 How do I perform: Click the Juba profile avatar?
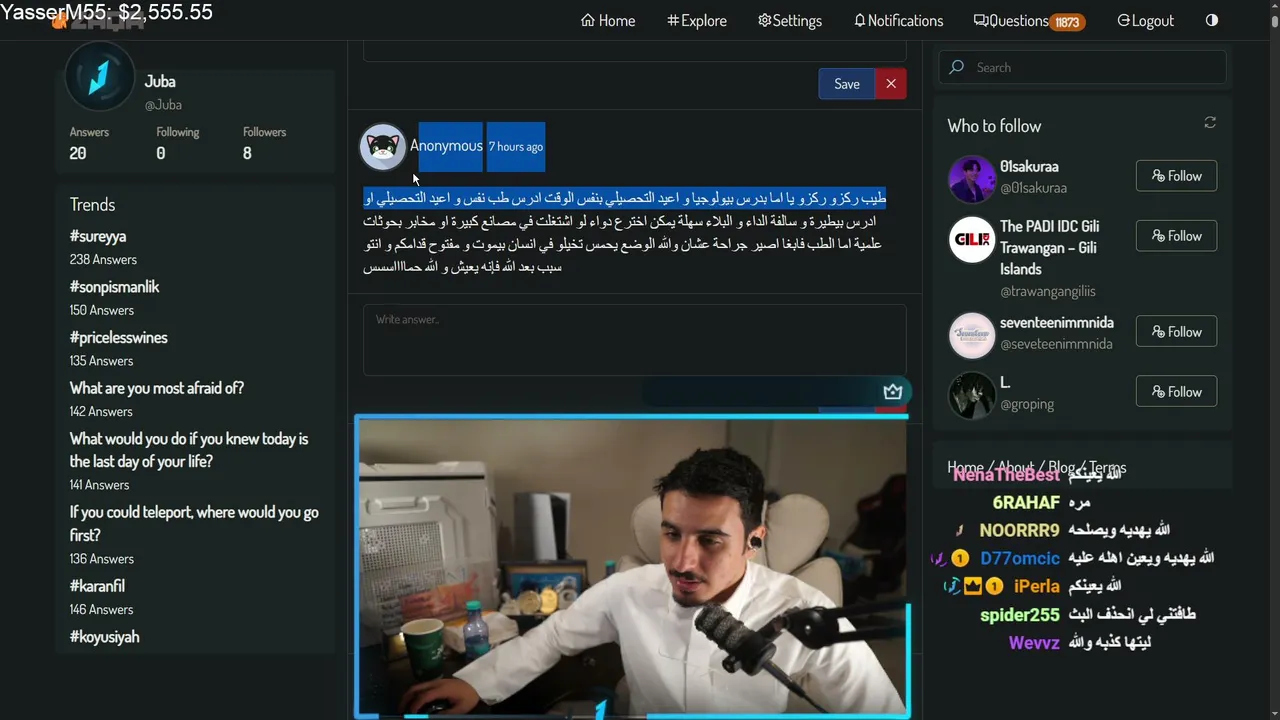click(99, 77)
